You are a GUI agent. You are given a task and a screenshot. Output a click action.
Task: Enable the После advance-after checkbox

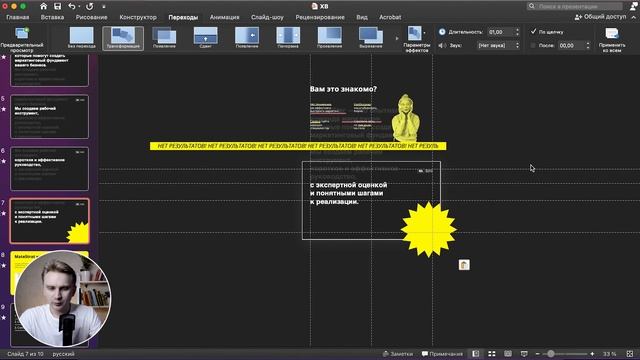point(533,45)
